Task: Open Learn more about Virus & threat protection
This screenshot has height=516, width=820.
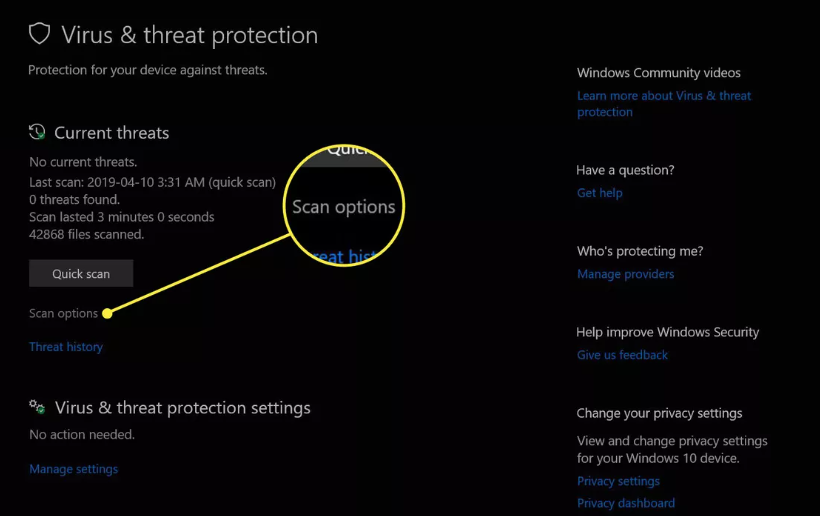Action: 664,104
